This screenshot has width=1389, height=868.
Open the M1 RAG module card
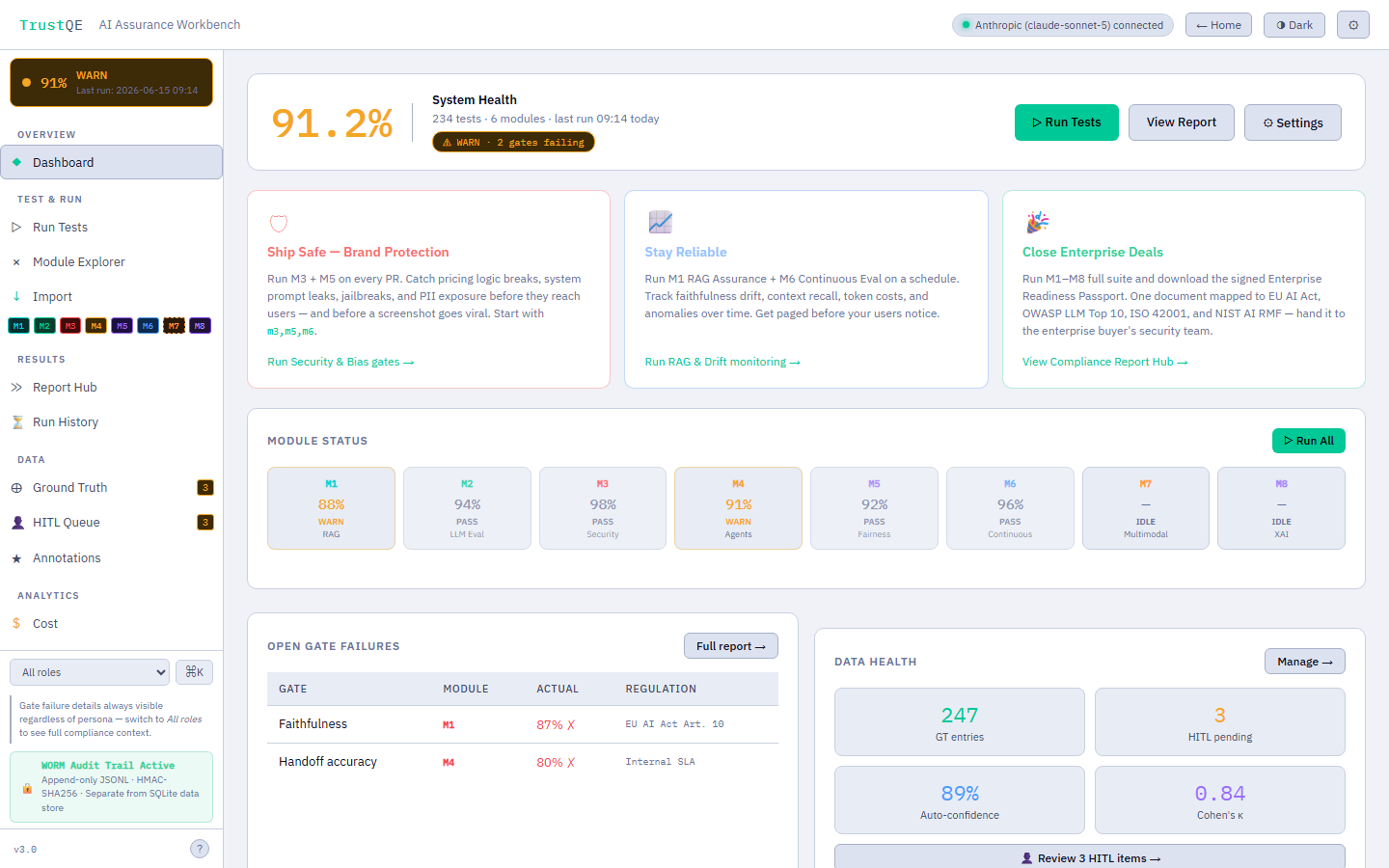click(x=331, y=508)
